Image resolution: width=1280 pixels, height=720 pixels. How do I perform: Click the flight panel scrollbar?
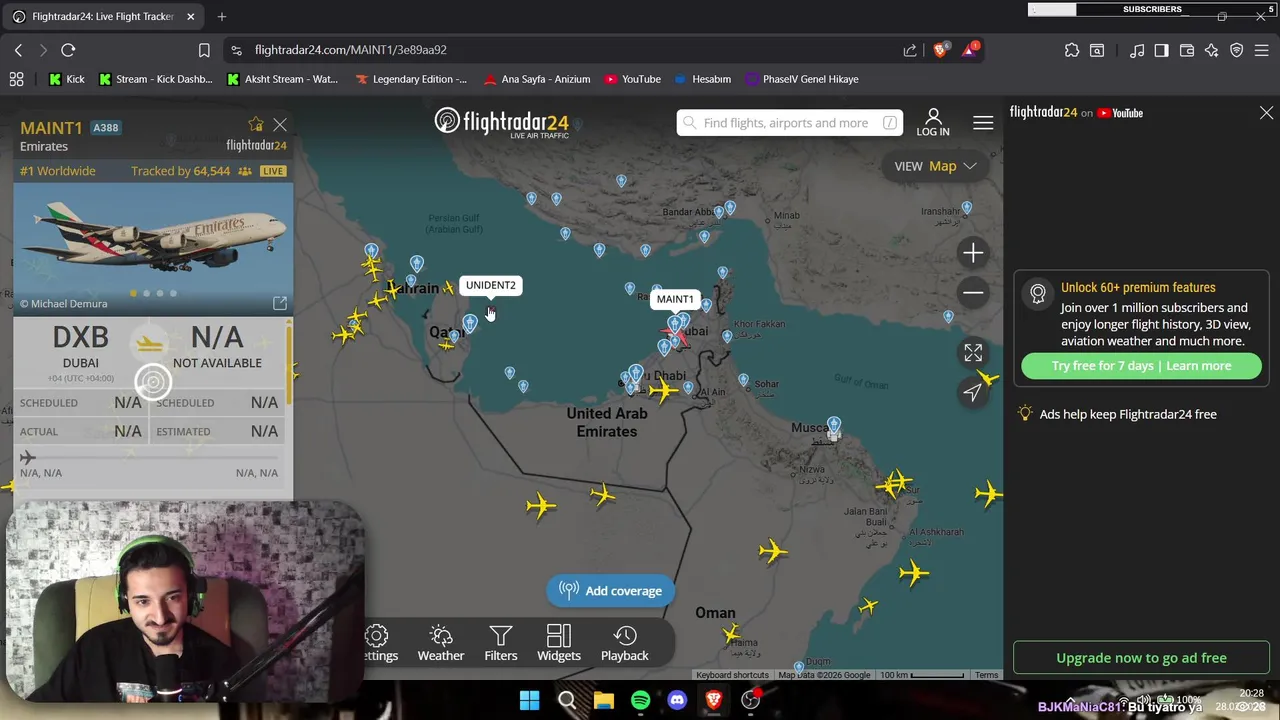pyautogui.click(x=289, y=364)
